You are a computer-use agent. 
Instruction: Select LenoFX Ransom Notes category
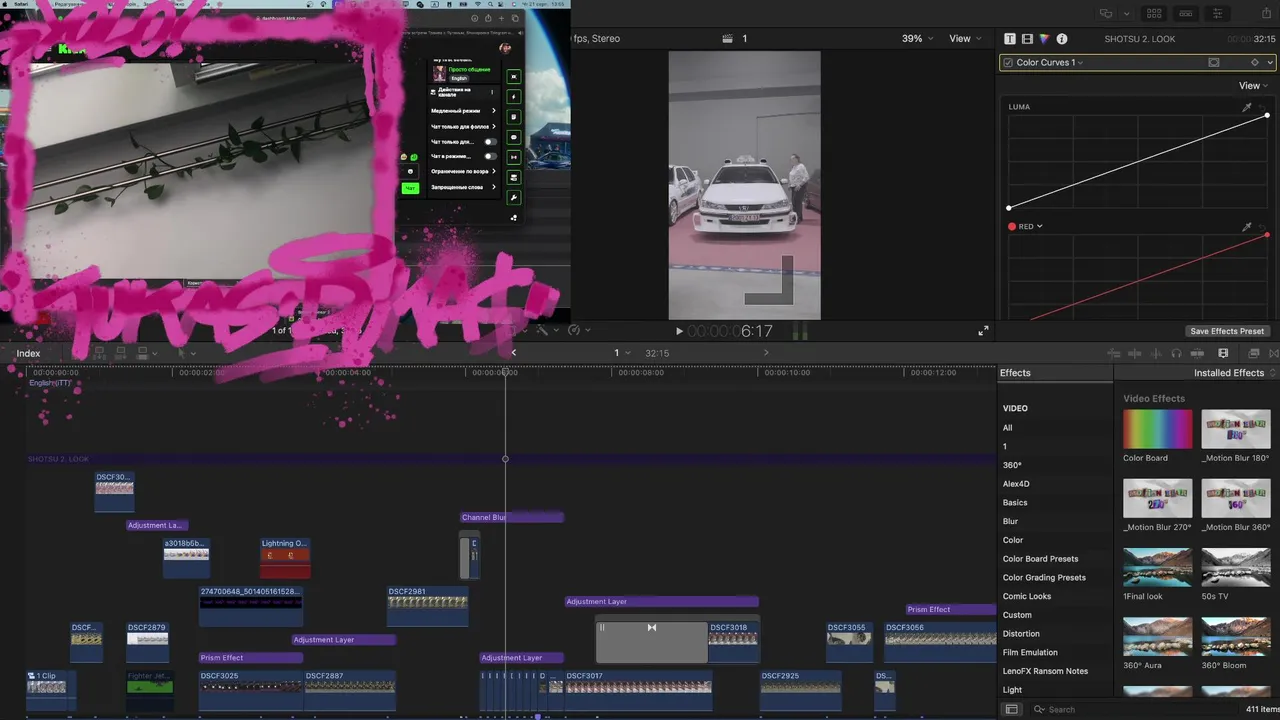click(x=1045, y=671)
